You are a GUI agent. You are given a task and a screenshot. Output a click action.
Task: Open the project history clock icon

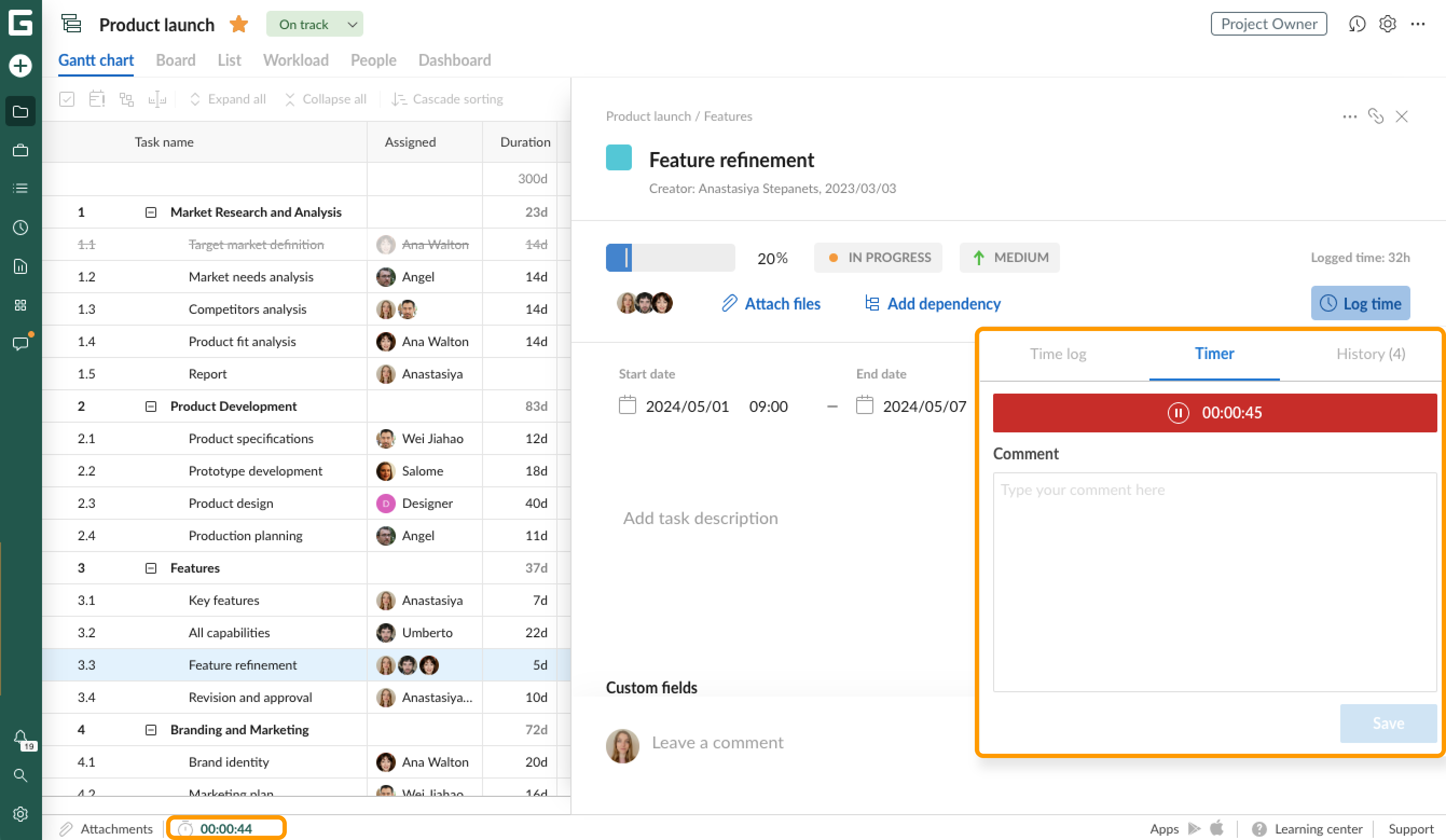tap(1357, 24)
